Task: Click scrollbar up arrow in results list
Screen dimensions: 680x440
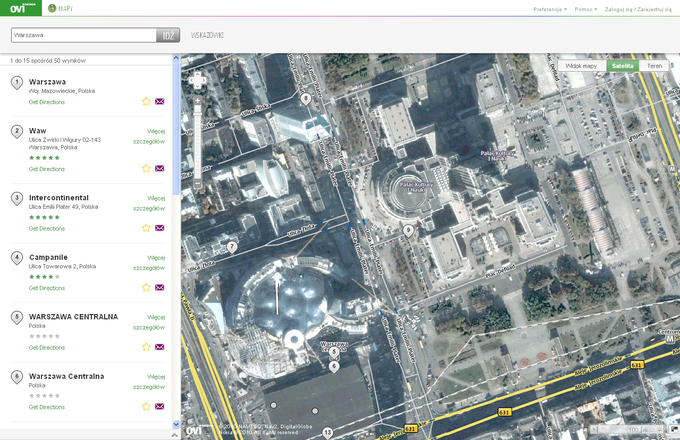Action: [176, 57]
